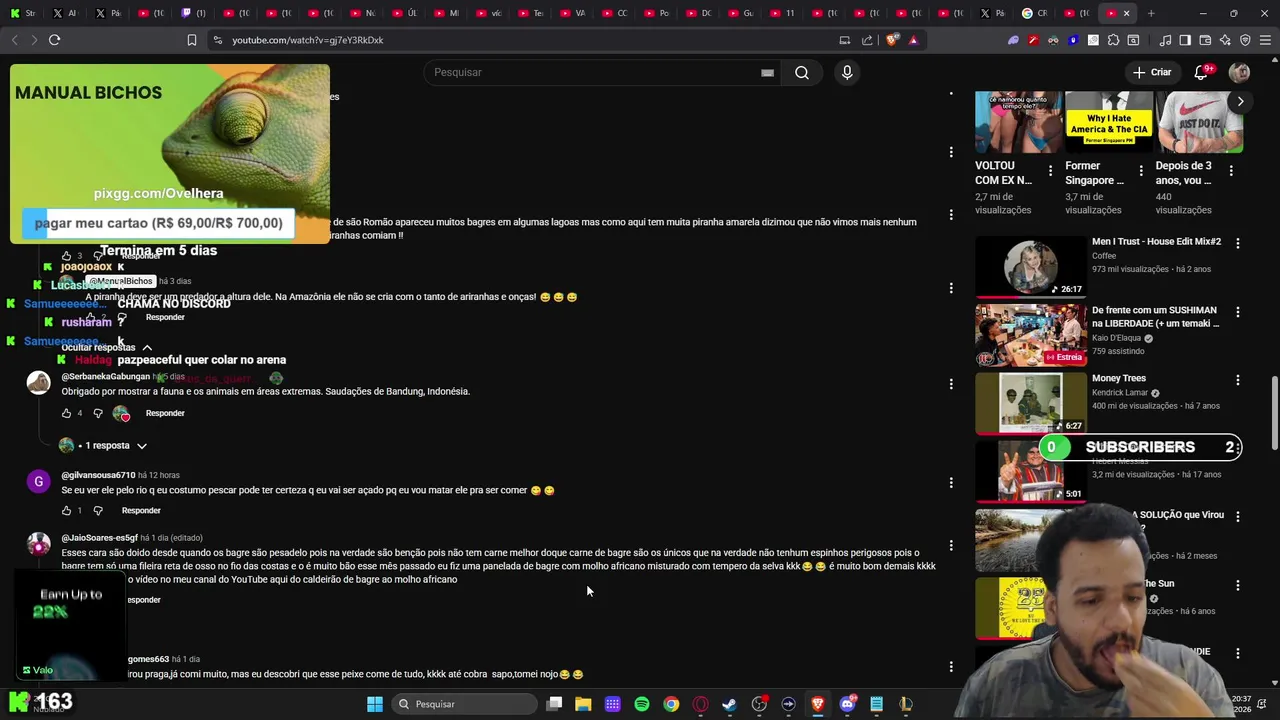Dislike the SerbanekaGabungan comment
This screenshot has width=1280, height=720.
(98, 413)
